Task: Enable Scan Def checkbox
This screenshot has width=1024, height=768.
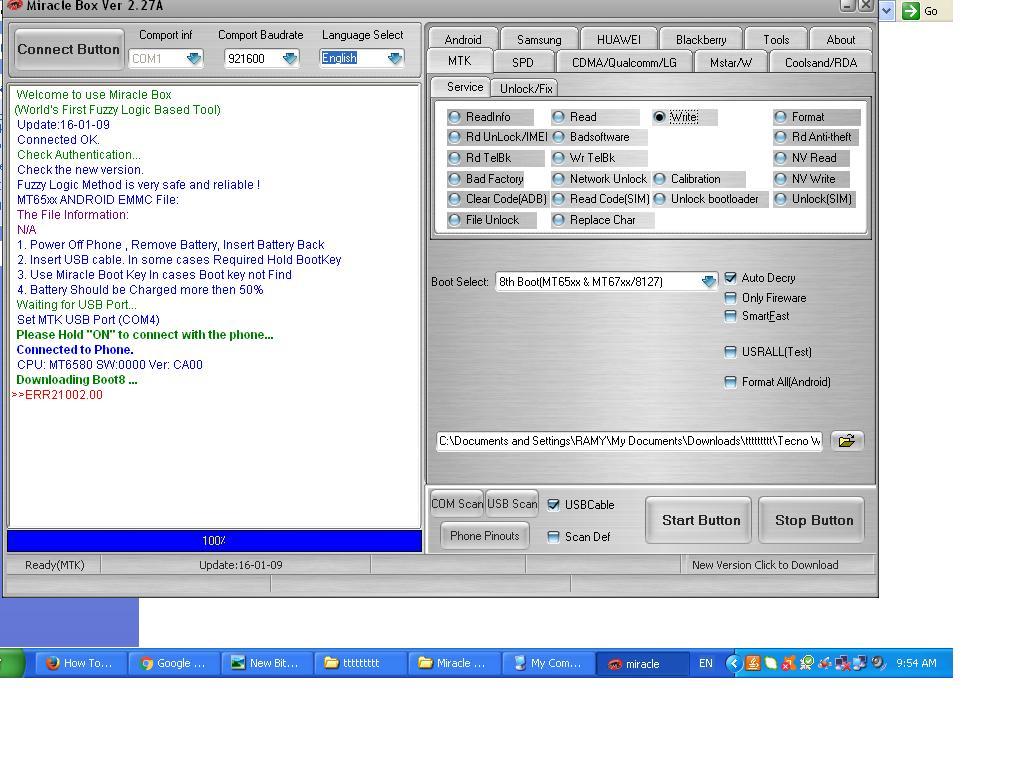Action: coord(554,537)
